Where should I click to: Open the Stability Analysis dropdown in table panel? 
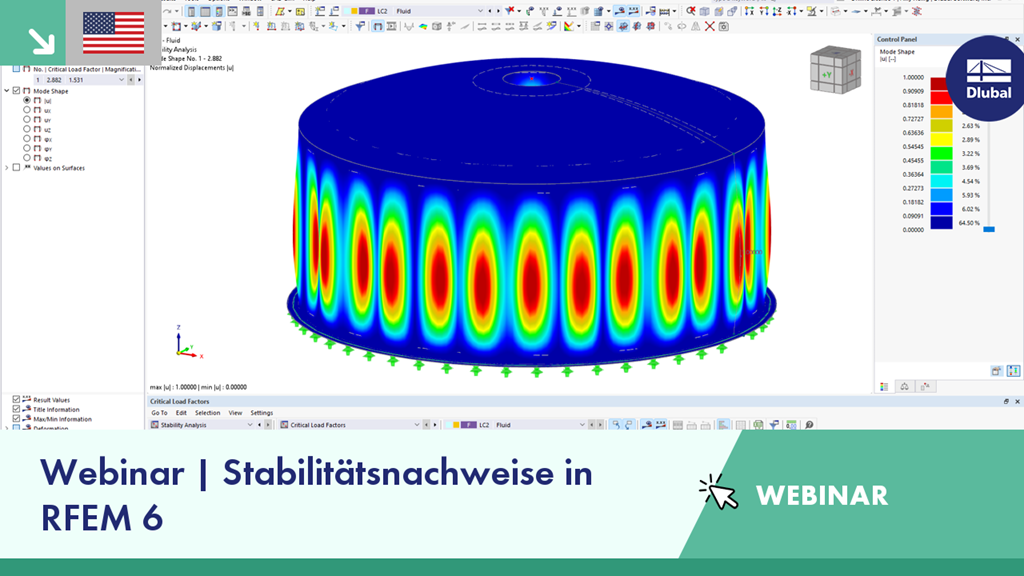pos(249,424)
